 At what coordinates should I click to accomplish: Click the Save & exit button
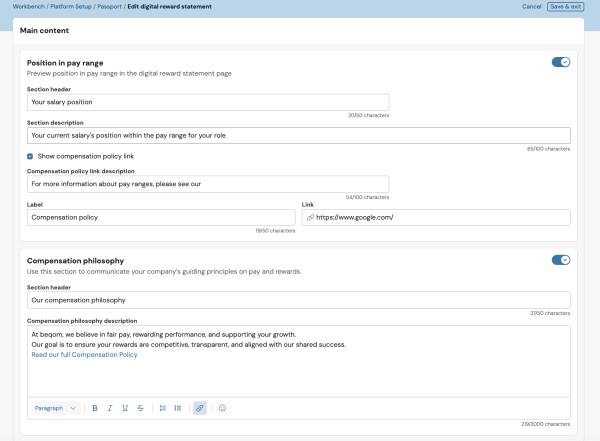coord(565,7)
